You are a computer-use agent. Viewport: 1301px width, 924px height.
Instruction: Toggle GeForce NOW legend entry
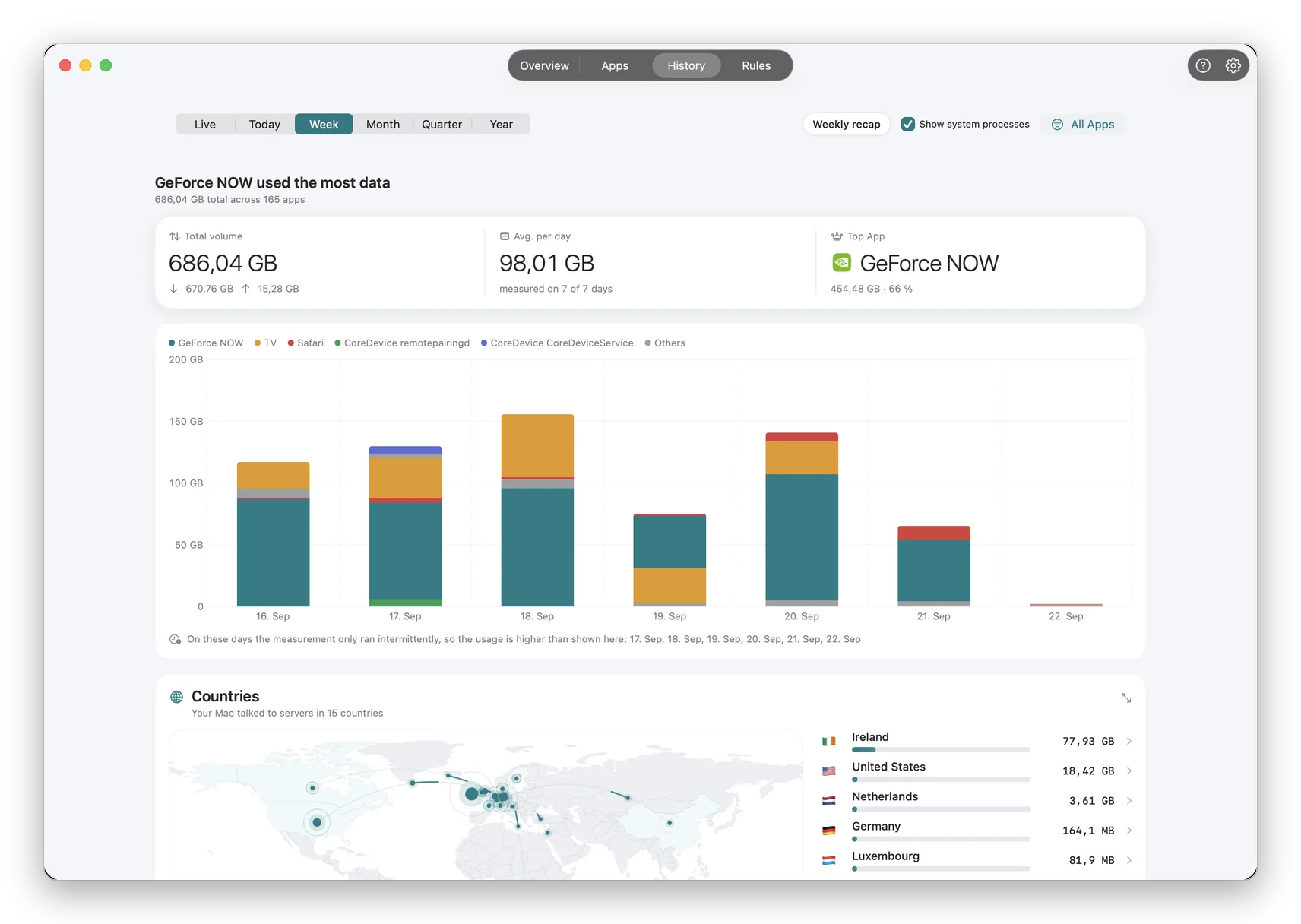click(206, 343)
